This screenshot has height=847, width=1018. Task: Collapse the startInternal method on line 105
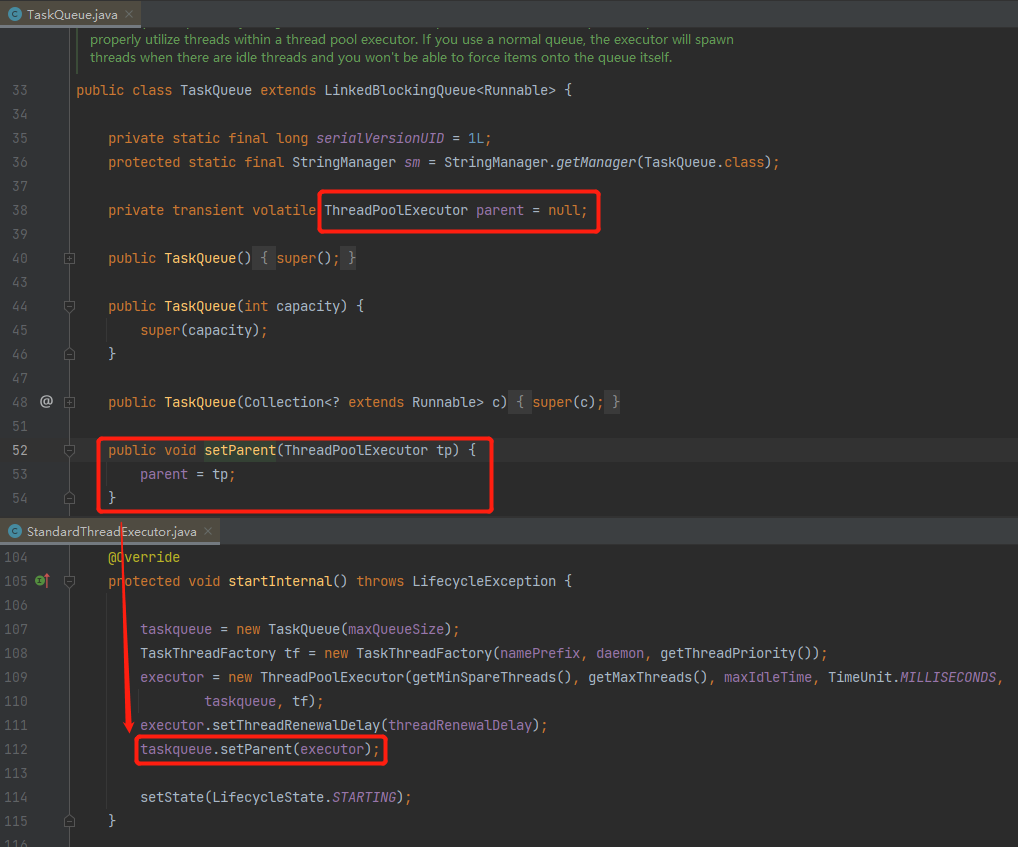click(69, 581)
